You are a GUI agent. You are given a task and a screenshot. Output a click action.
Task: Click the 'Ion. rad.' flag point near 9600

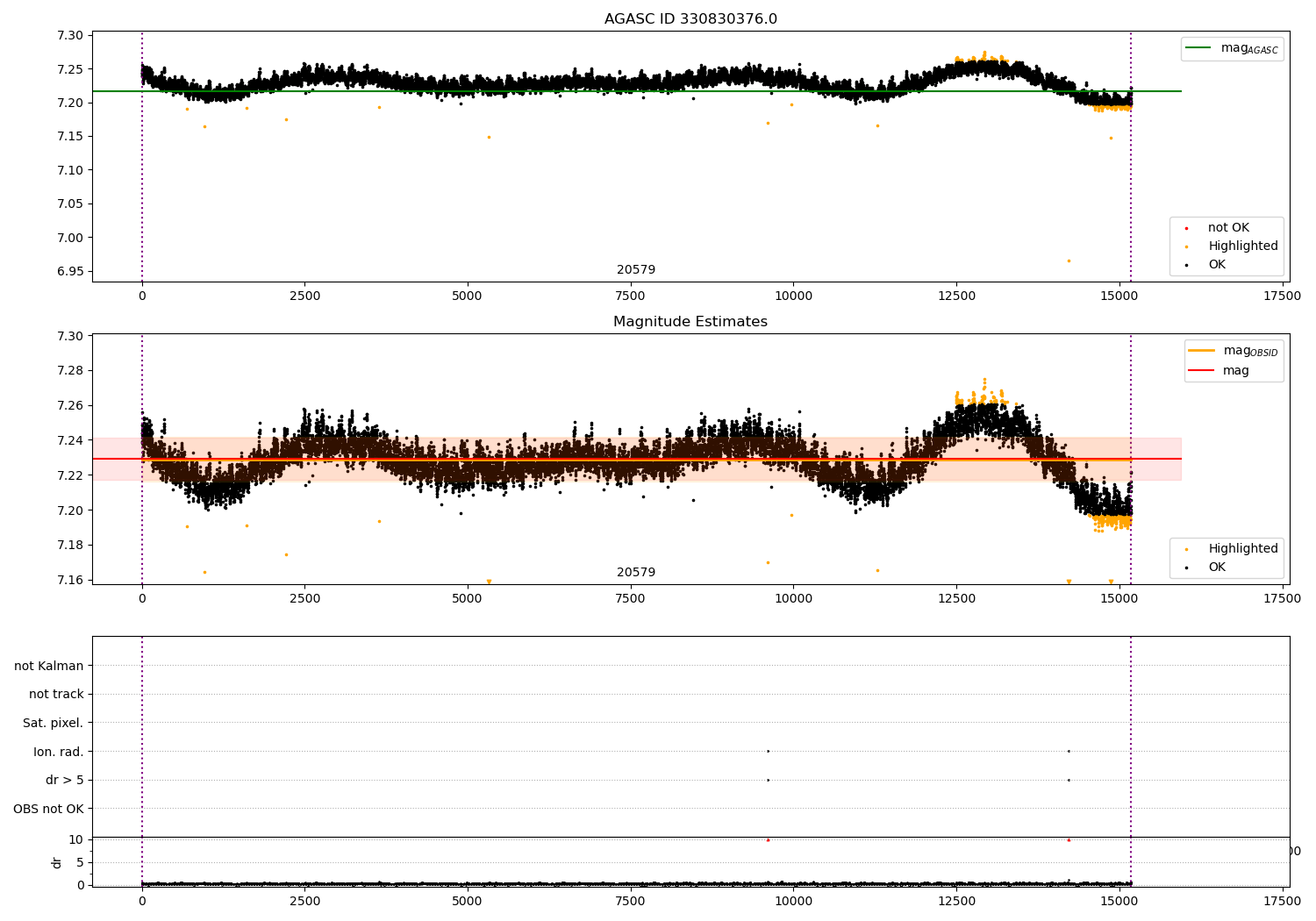coord(768,751)
